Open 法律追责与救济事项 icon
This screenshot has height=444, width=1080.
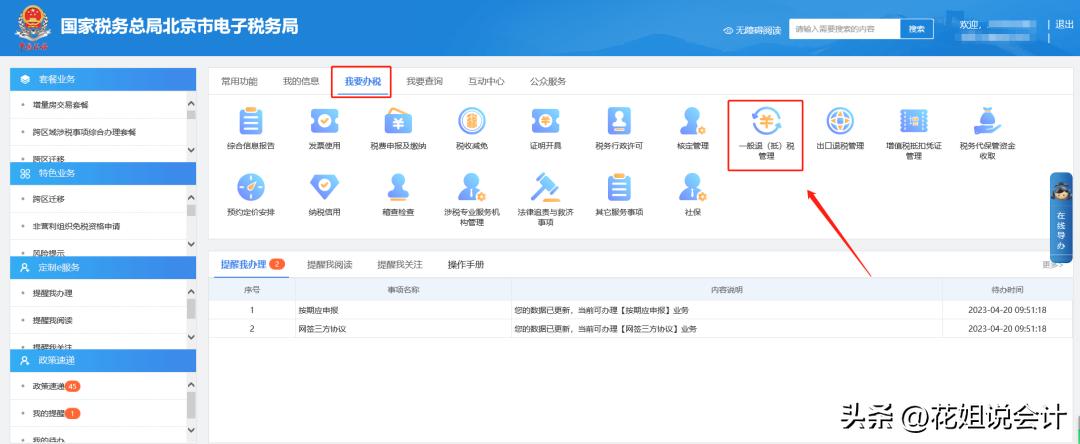coord(546,187)
